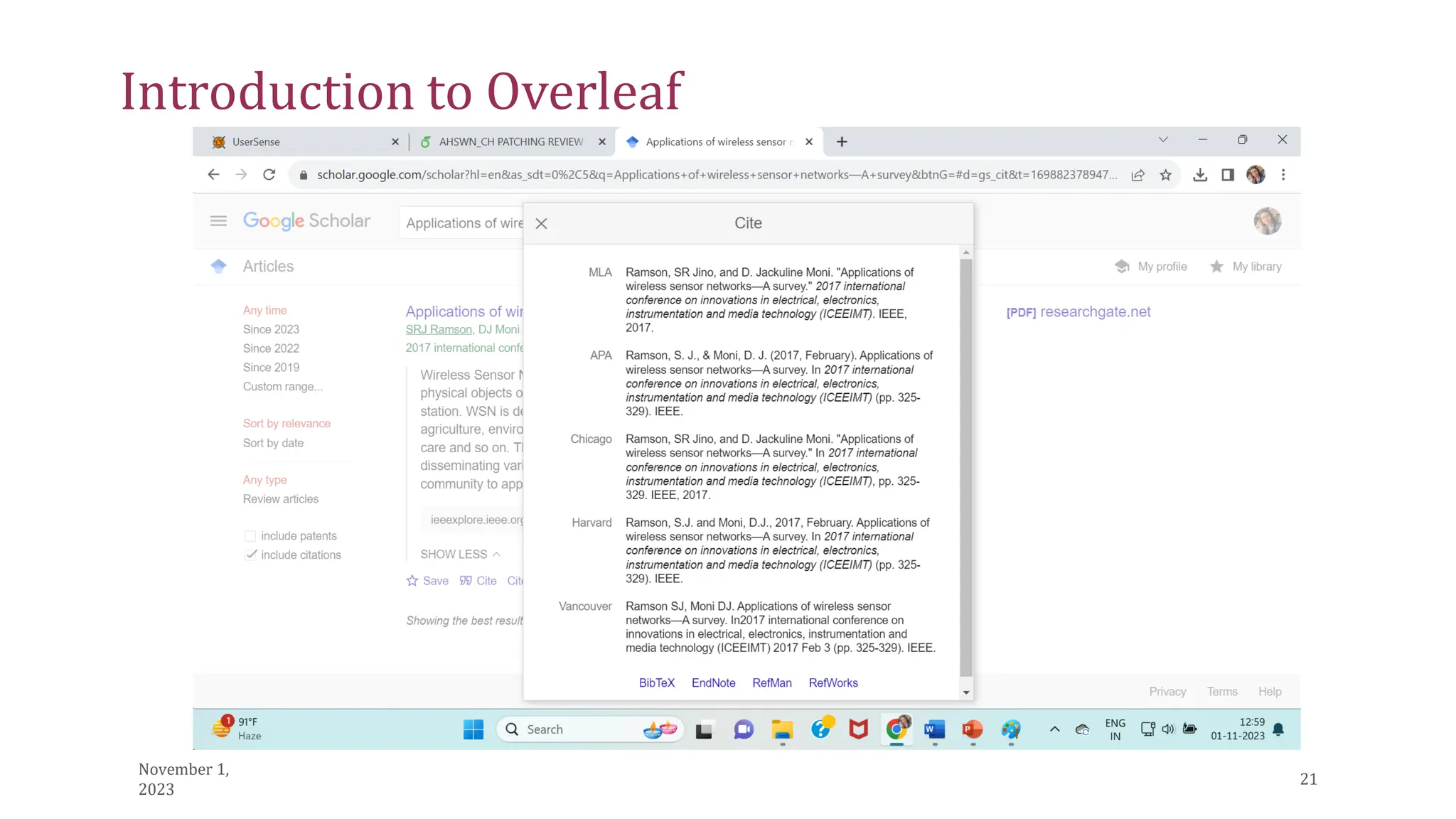Select Review articles filter
Screen dimensions: 1456x819
coord(280,499)
